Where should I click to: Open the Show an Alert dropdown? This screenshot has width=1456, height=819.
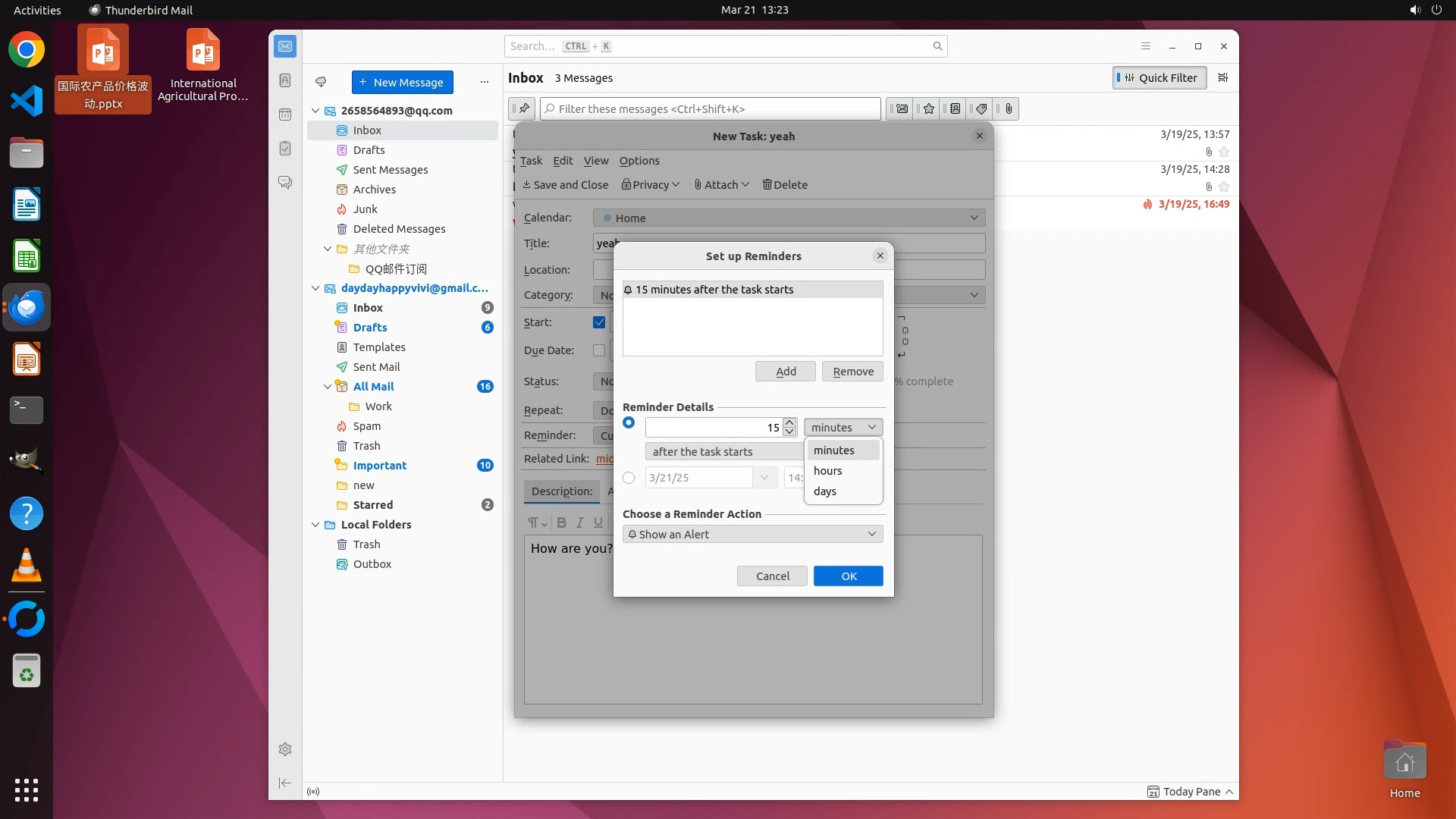point(752,535)
